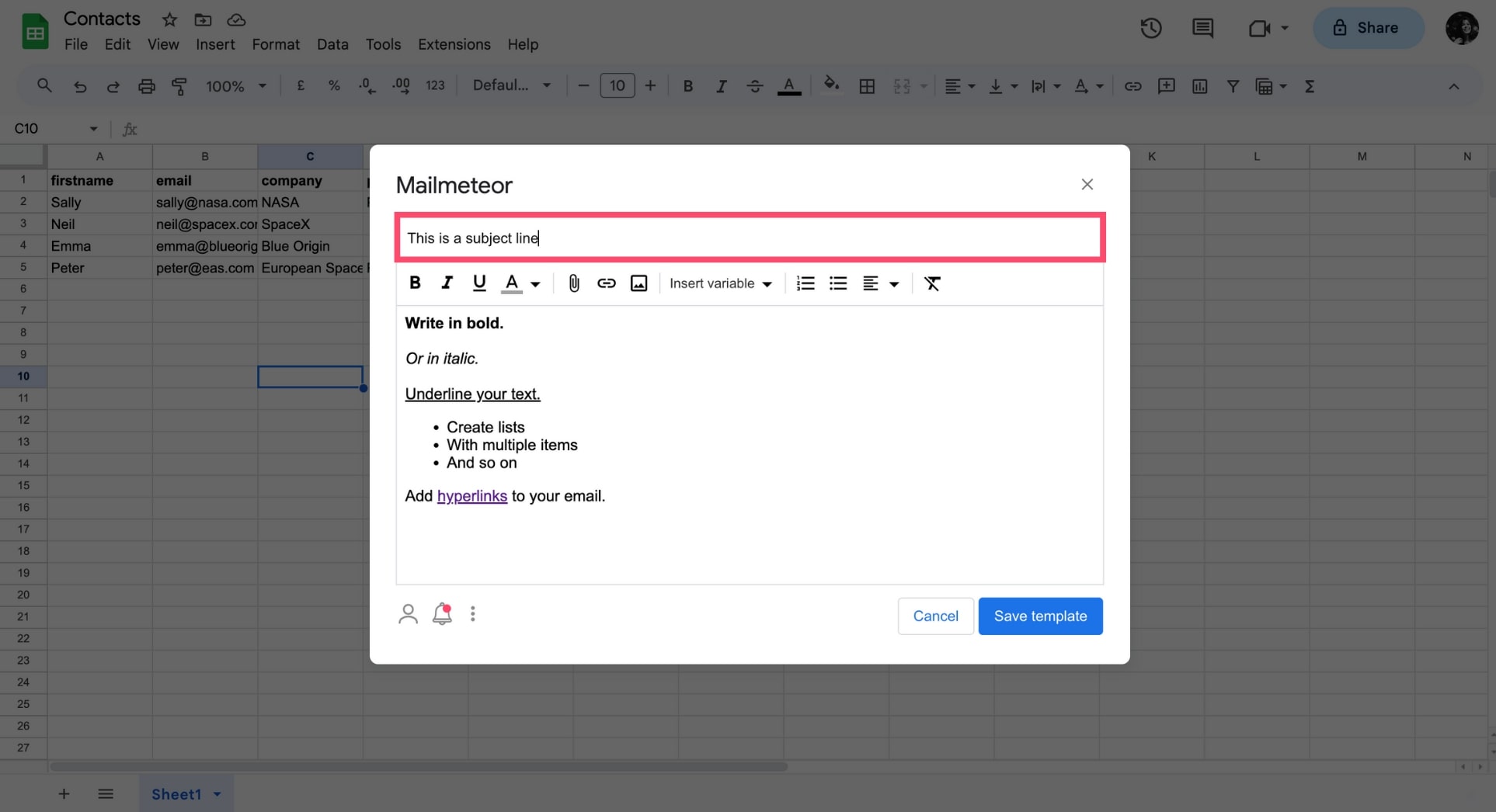Increase font size with plus button
The height and width of the screenshot is (812, 1496).
coord(650,85)
